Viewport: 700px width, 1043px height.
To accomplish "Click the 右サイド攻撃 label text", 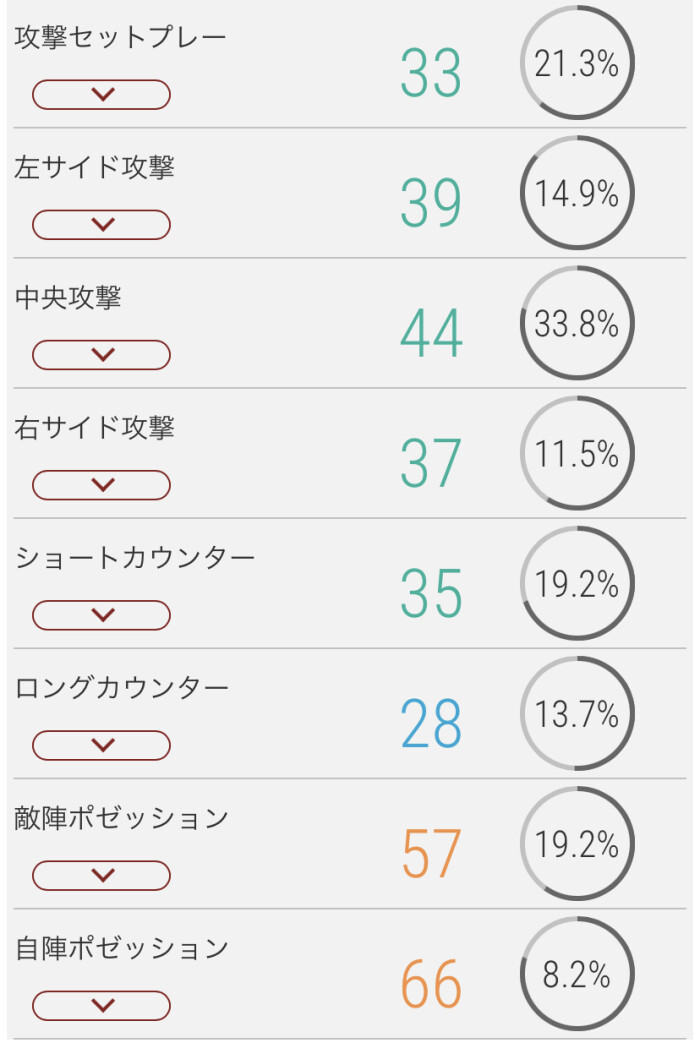I will pyautogui.click(x=95, y=428).
